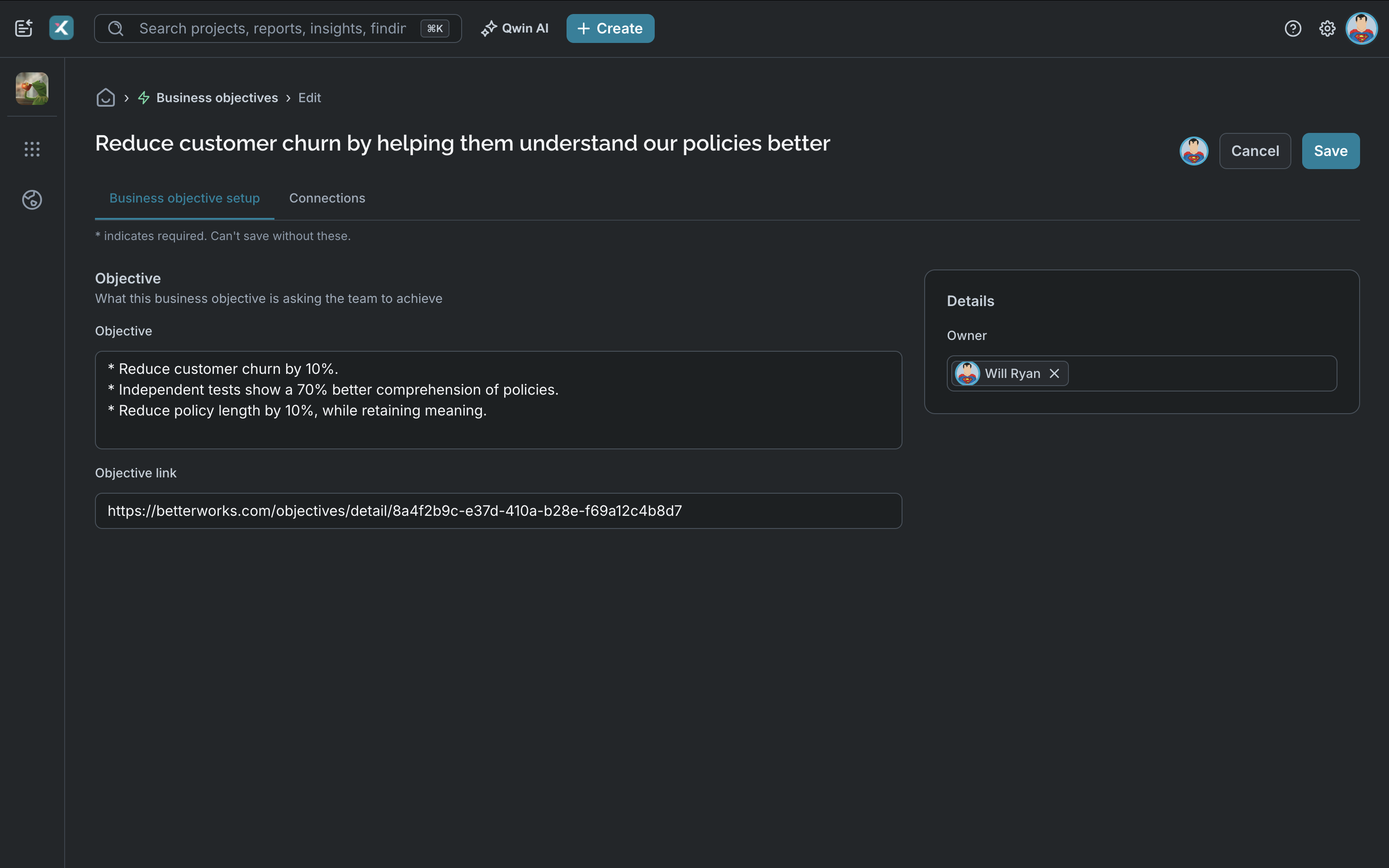Image resolution: width=1389 pixels, height=868 pixels.
Task: Click the ⌘K shortcut badge
Action: coord(435,28)
